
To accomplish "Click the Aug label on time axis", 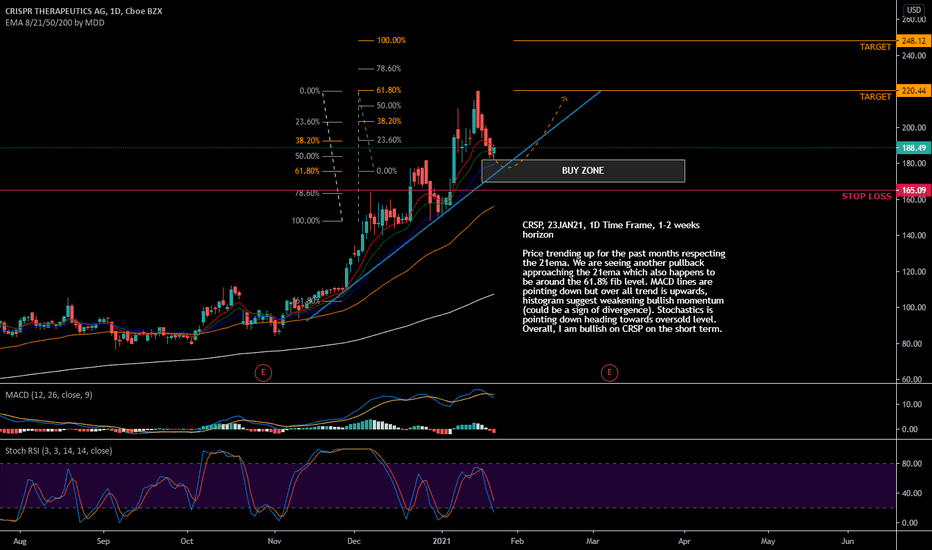I will click(20, 541).
